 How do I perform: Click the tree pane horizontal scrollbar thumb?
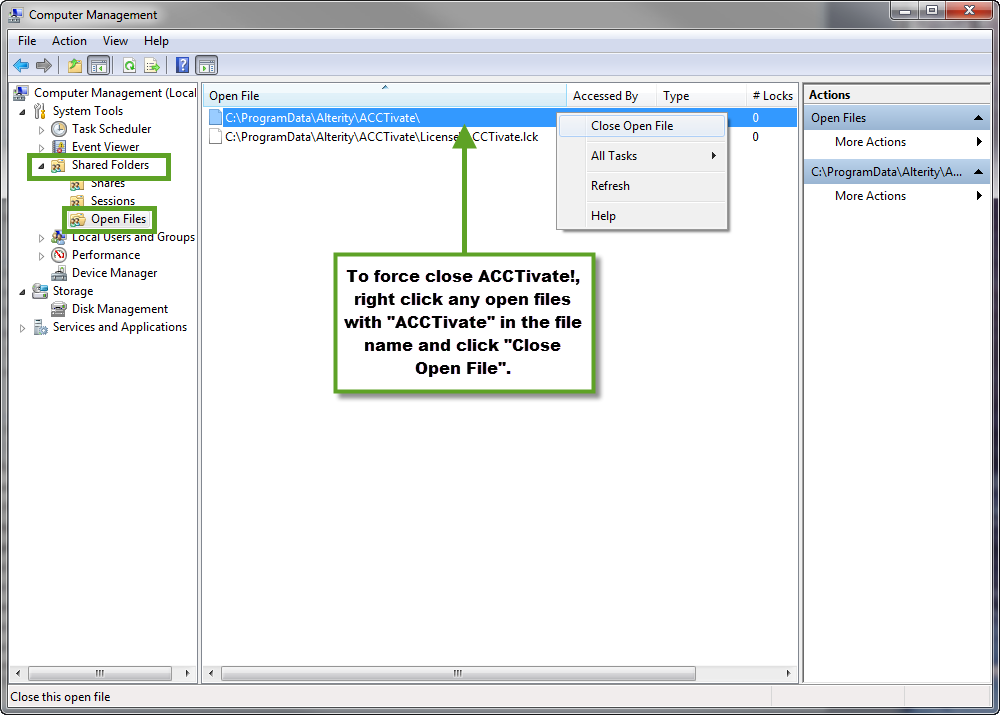coord(100,673)
